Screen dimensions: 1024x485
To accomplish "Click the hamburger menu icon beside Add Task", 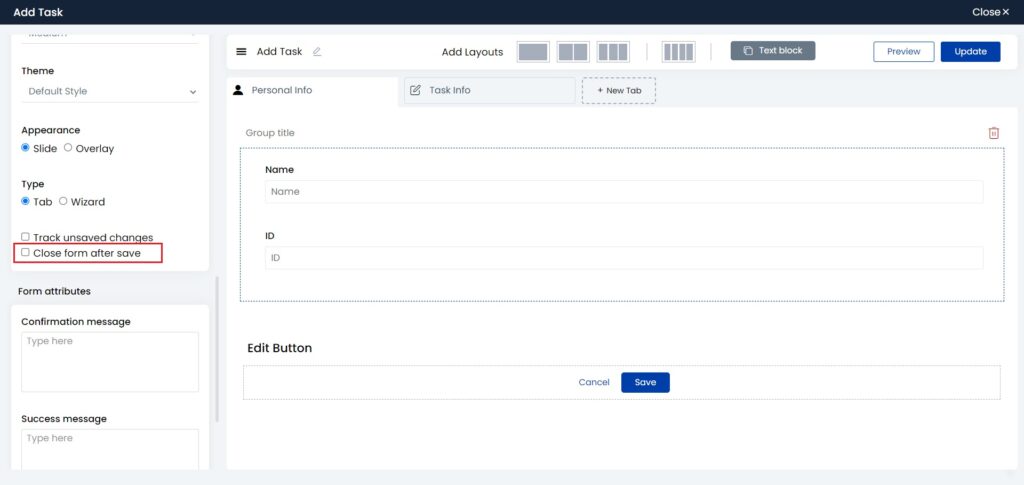I will point(241,52).
